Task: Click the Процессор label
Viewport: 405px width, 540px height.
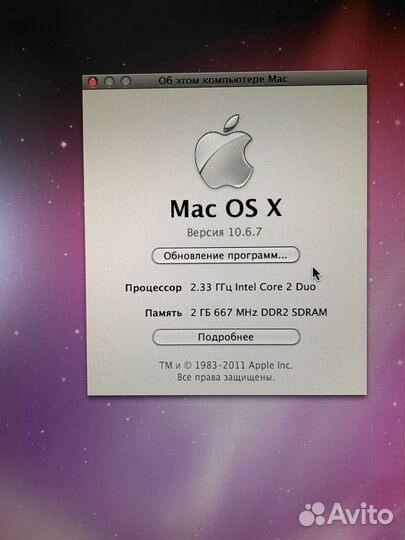Action: 153,288
